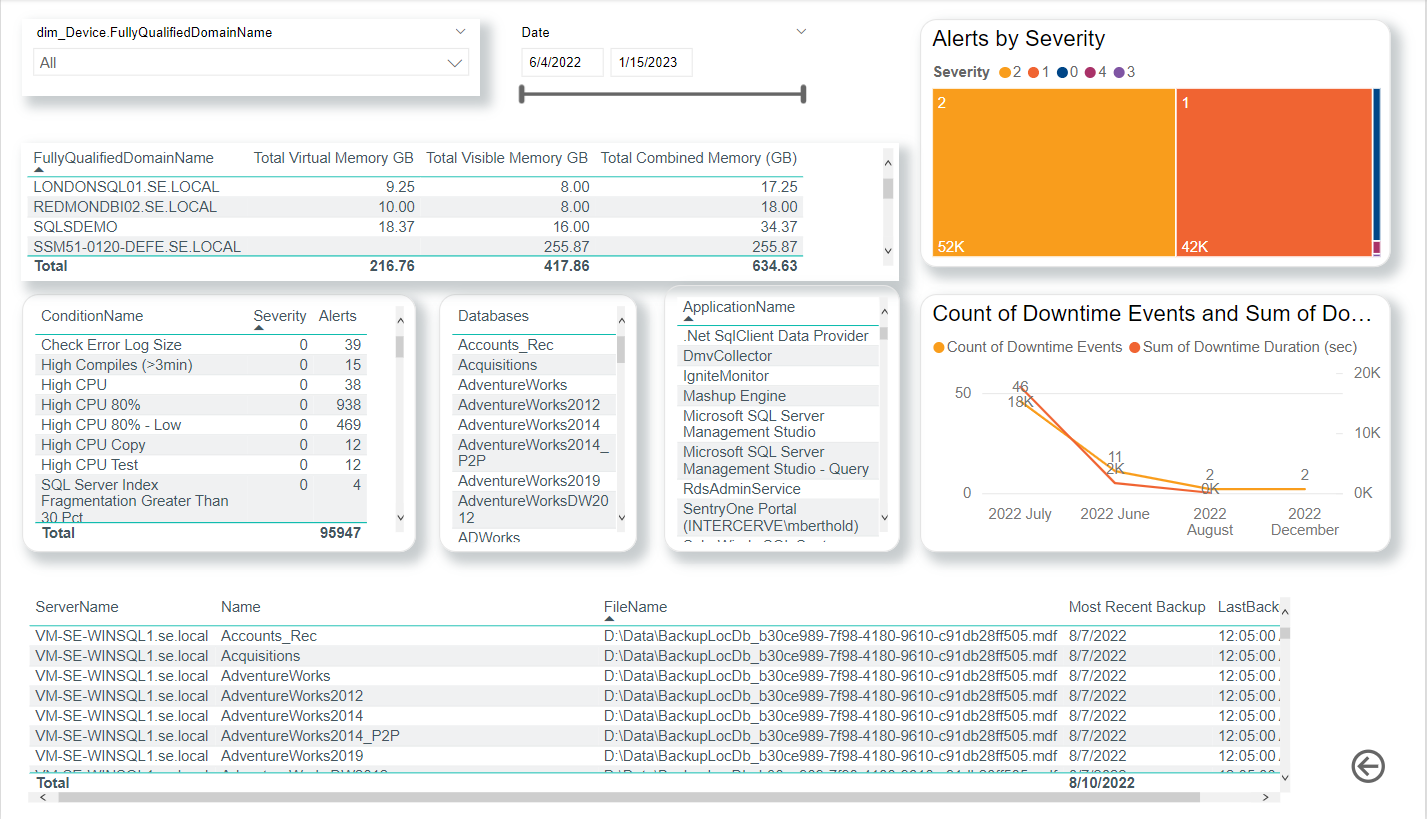The image size is (1427, 819).
Task: Expand the dim_Device slicer header chevron
Action: click(x=460, y=32)
